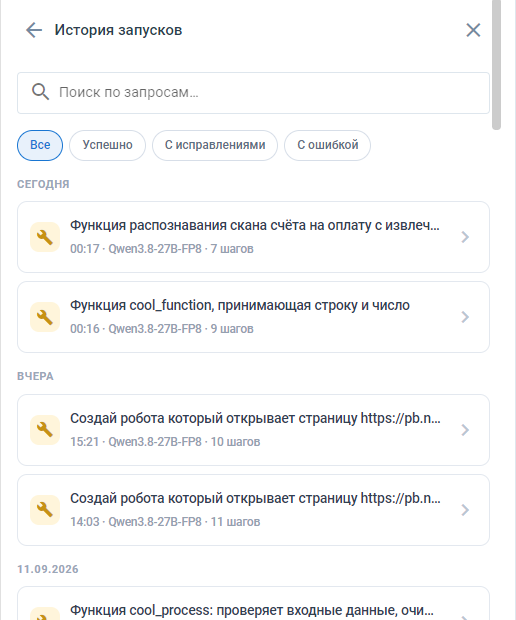516x620 pixels.
Task: Click the ВЧЕРА section header
Action: [35, 376]
